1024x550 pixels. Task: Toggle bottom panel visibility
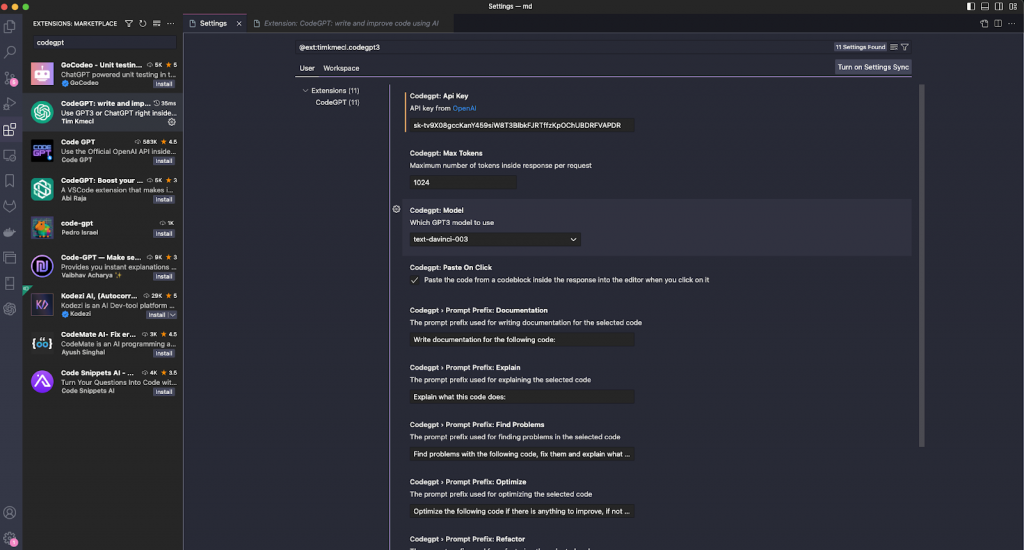pyautogui.click(x=985, y=7)
